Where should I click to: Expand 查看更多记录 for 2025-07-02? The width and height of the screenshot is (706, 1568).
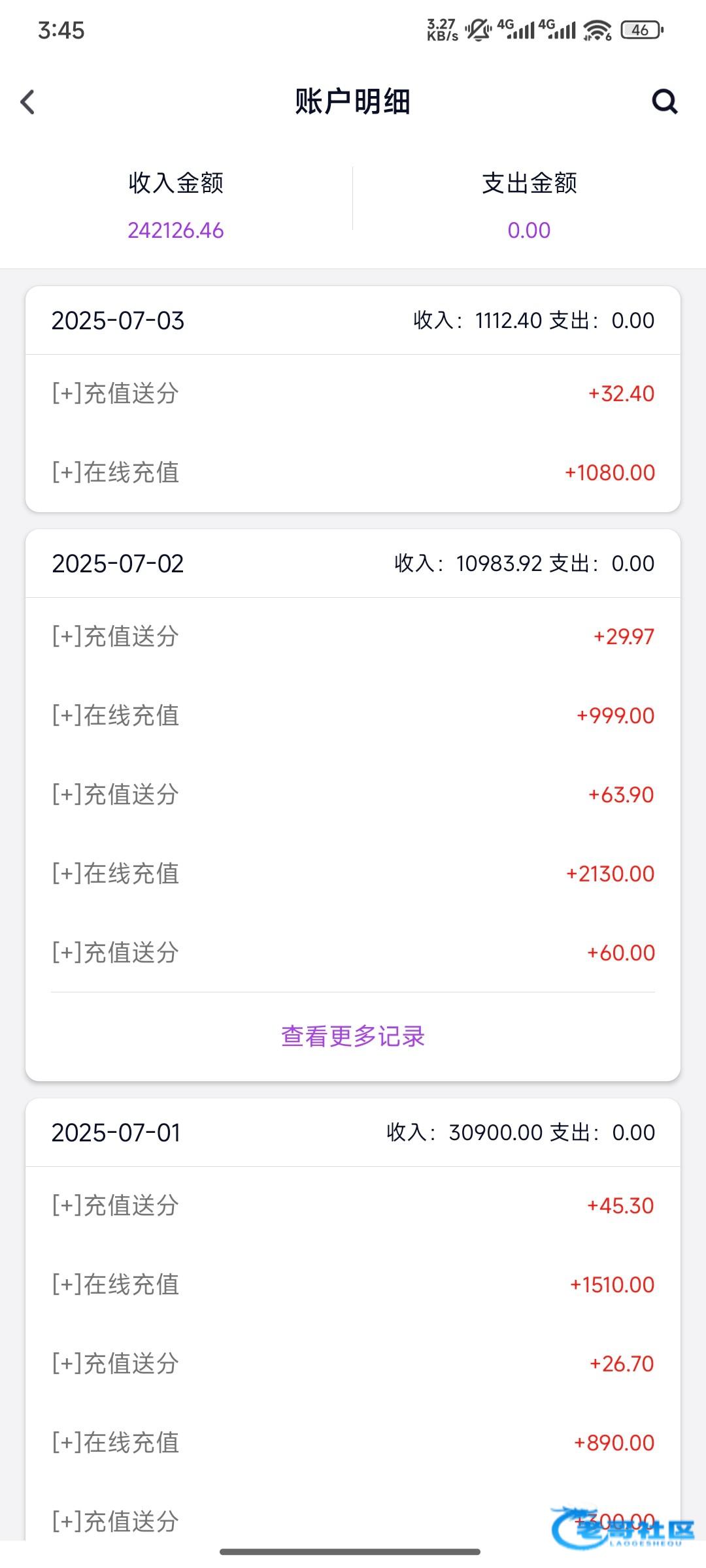353,1036
